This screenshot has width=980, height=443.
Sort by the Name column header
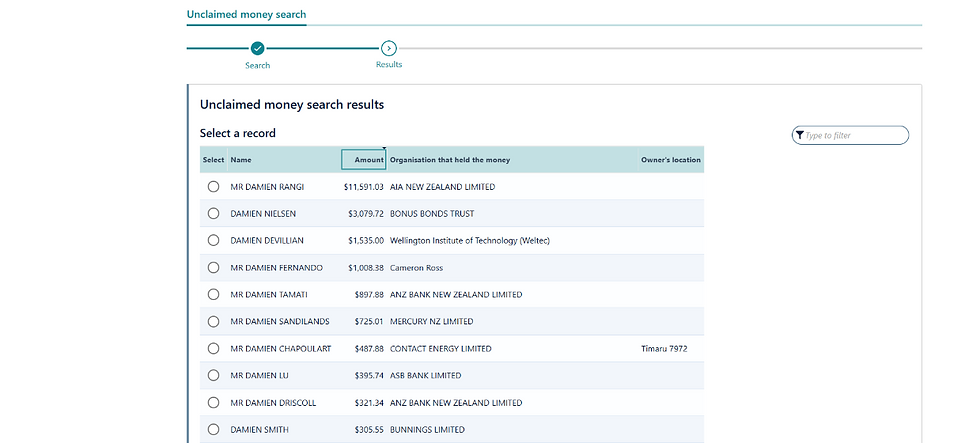pos(241,160)
